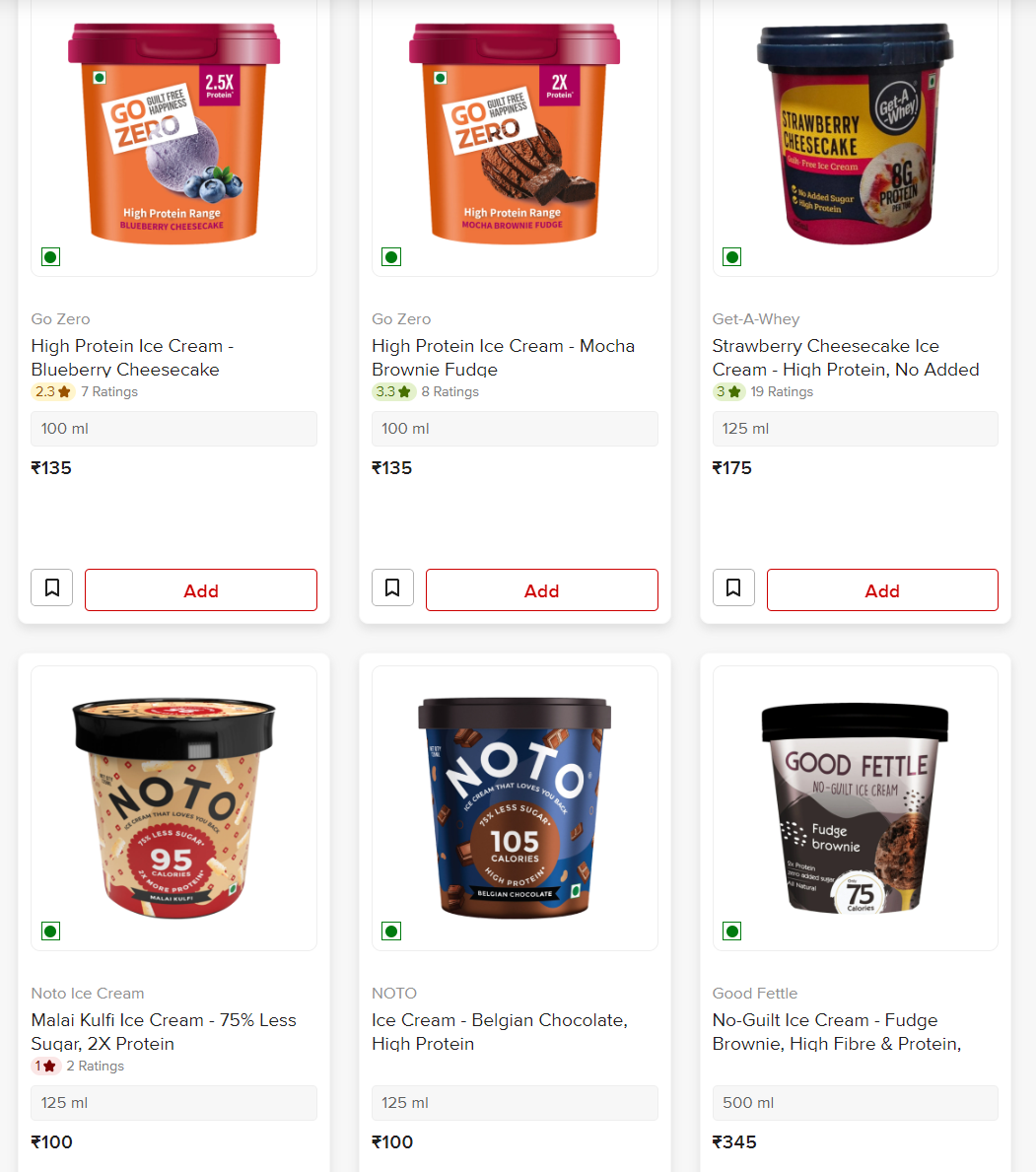The height and width of the screenshot is (1172, 1036).
Task: Open the 500 ml size selector for Good Fettle
Action: pyautogui.click(x=855, y=1102)
